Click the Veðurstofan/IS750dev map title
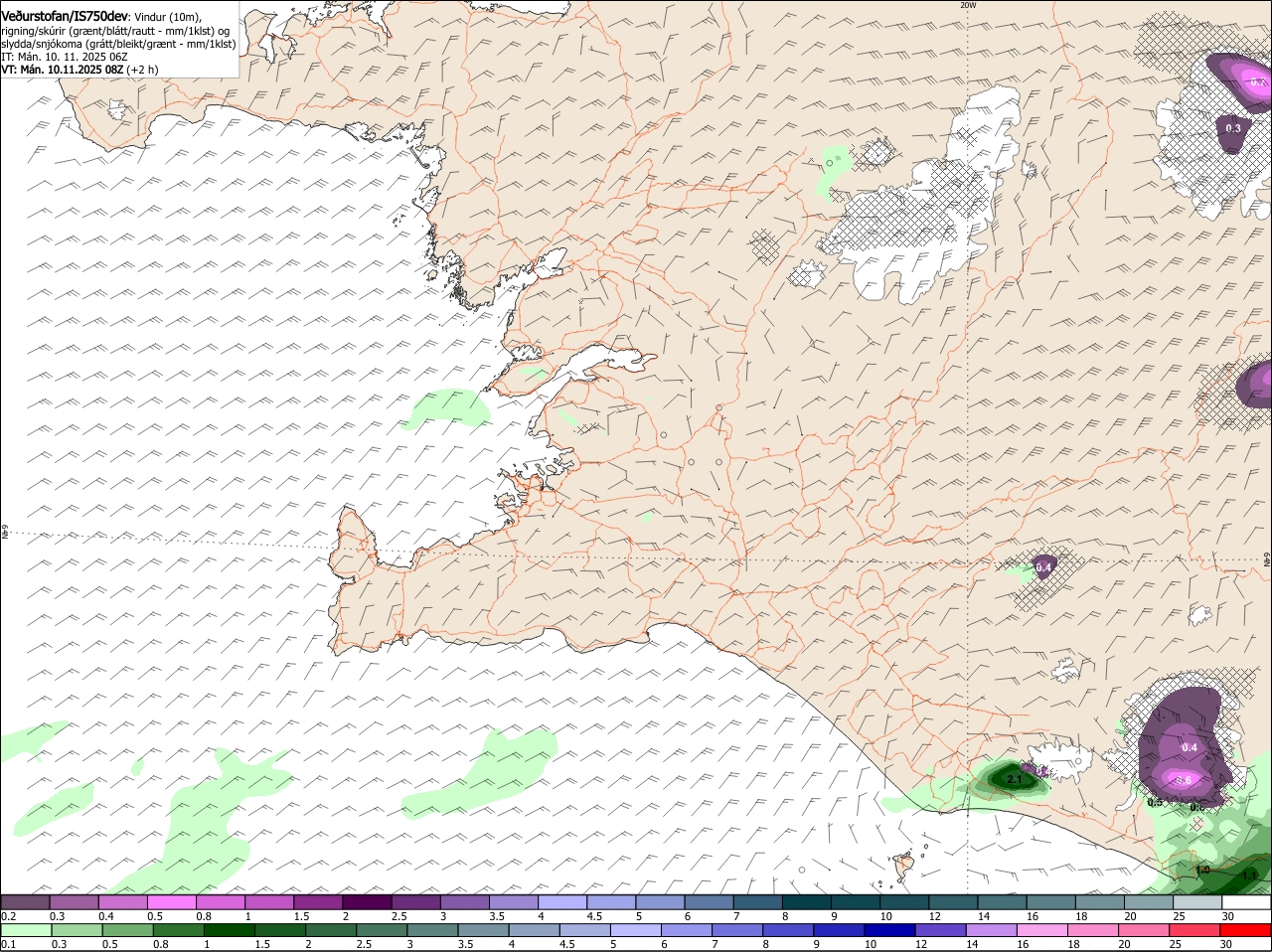 pos(65,16)
